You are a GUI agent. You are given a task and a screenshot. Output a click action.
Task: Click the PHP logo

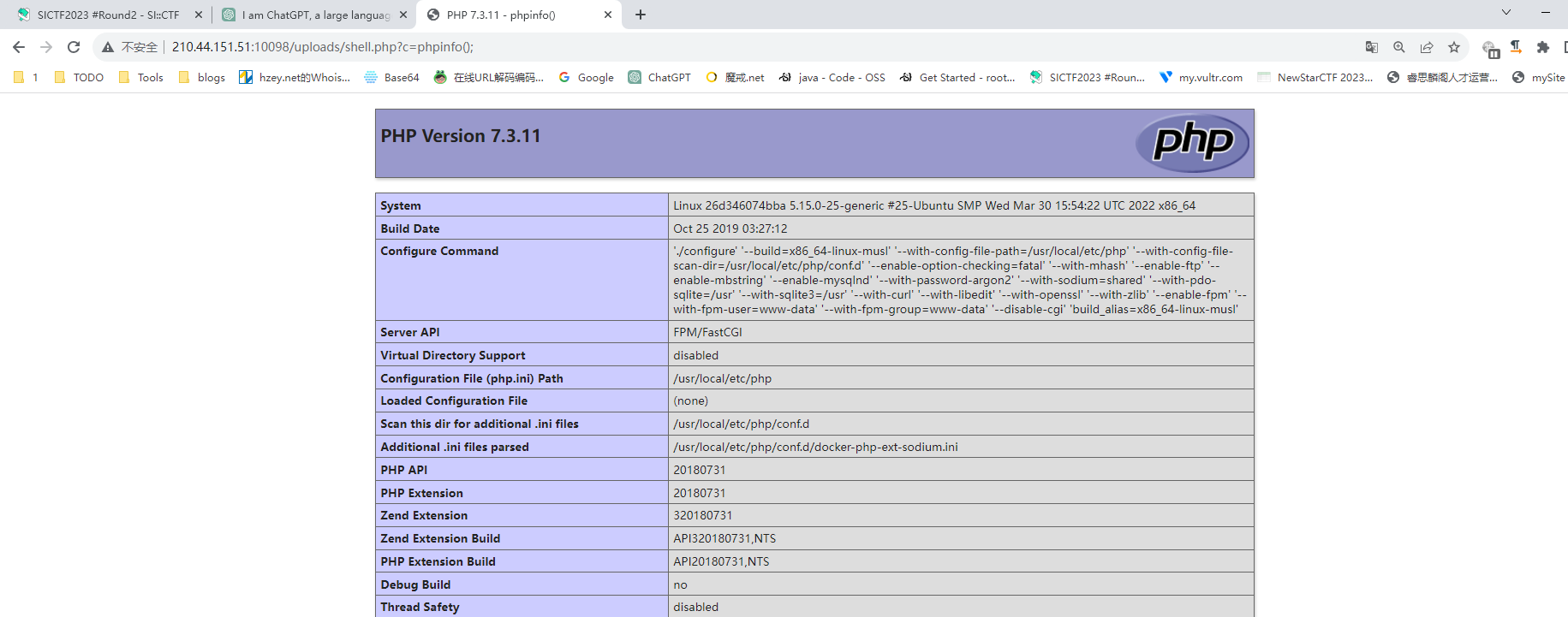coord(1192,143)
